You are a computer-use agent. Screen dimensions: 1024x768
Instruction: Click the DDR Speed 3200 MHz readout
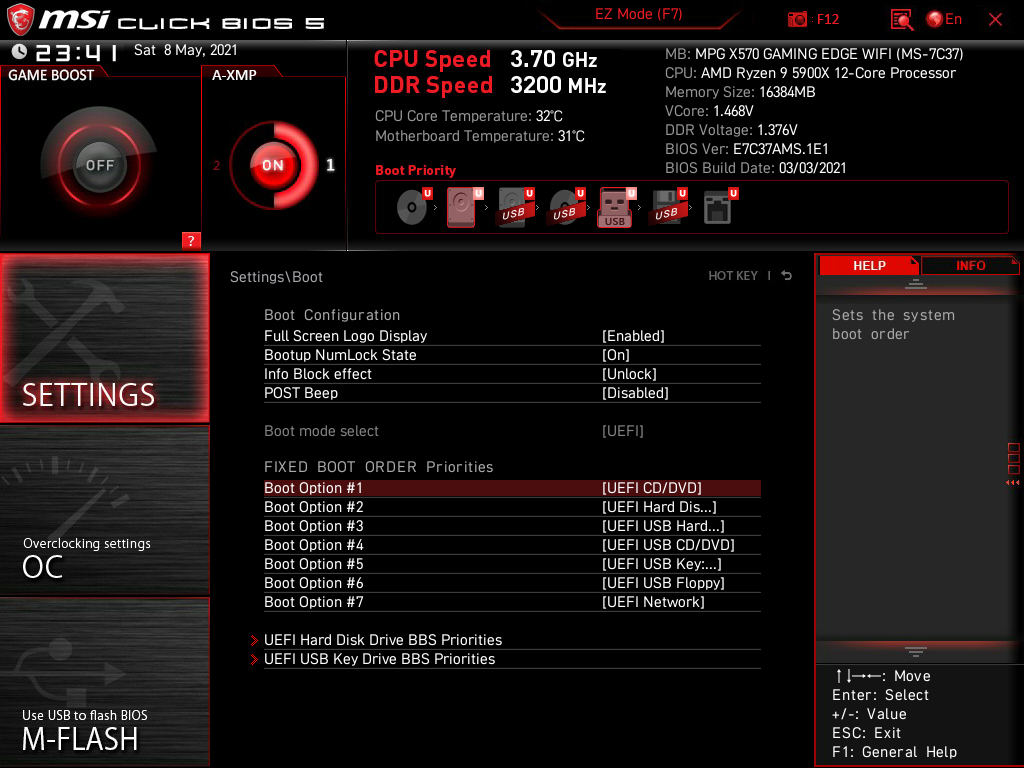coord(490,86)
